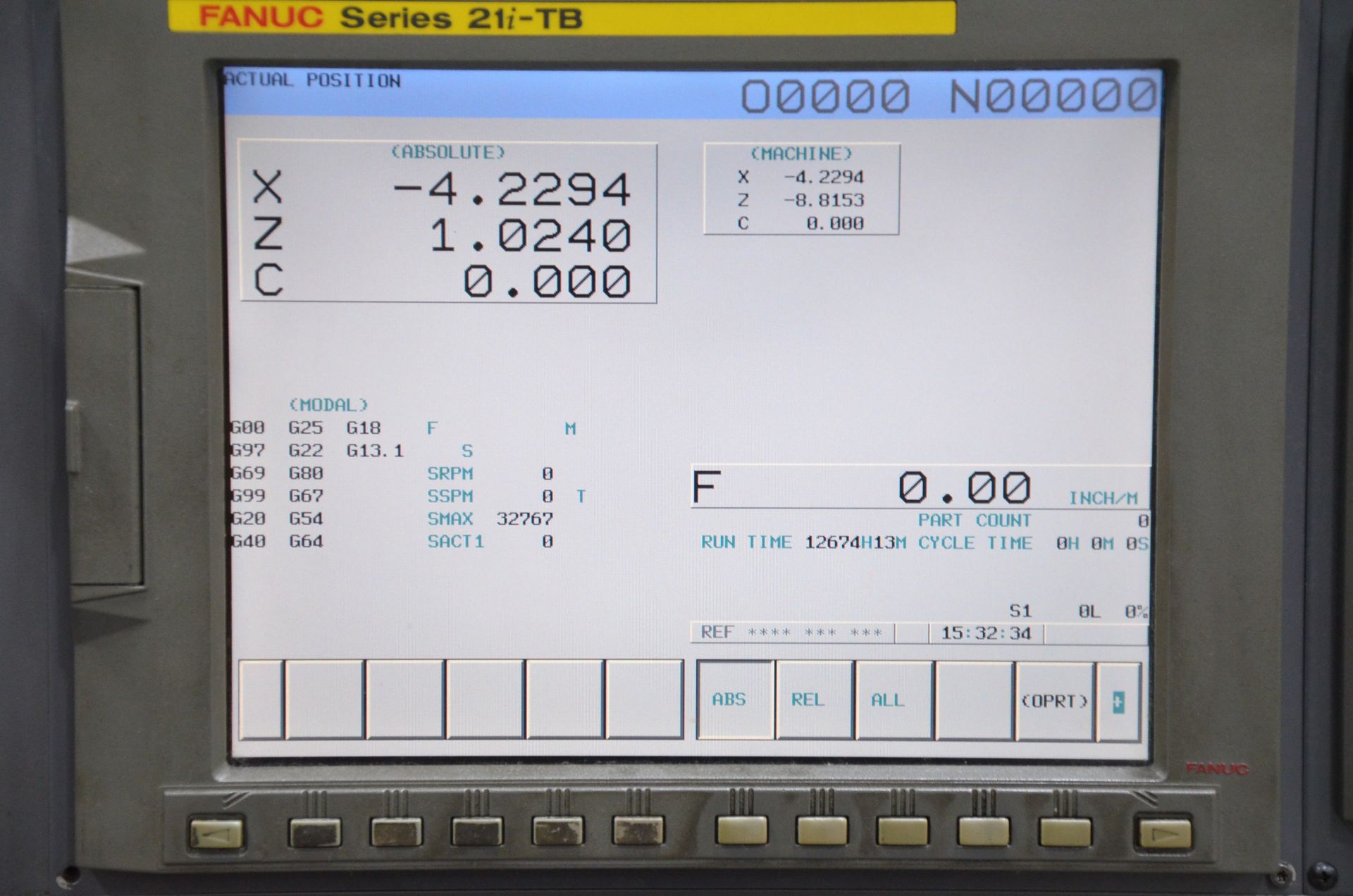
Task: Click modal code G97
Action: pos(248,450)
